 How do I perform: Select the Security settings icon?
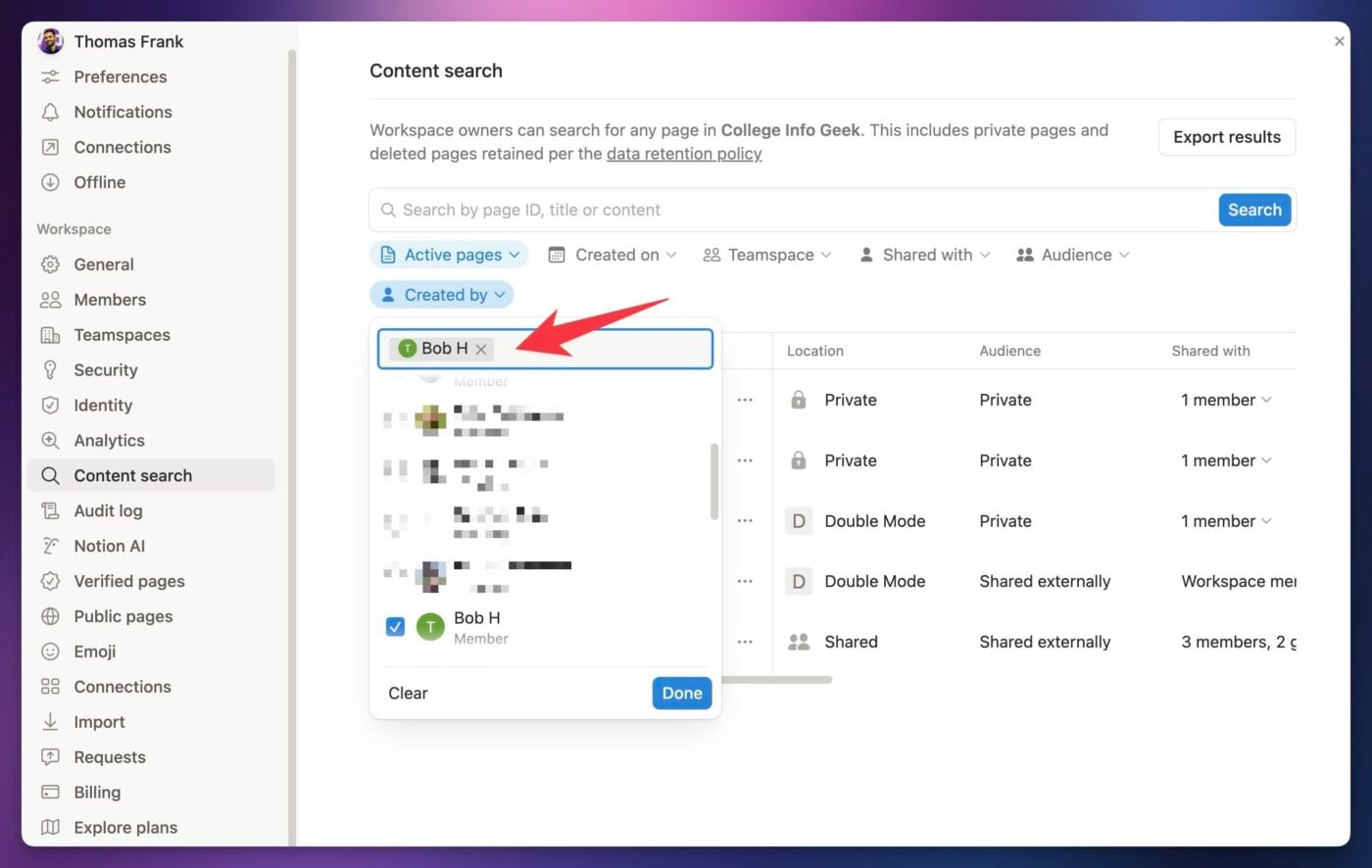click(x=51, y=369)
